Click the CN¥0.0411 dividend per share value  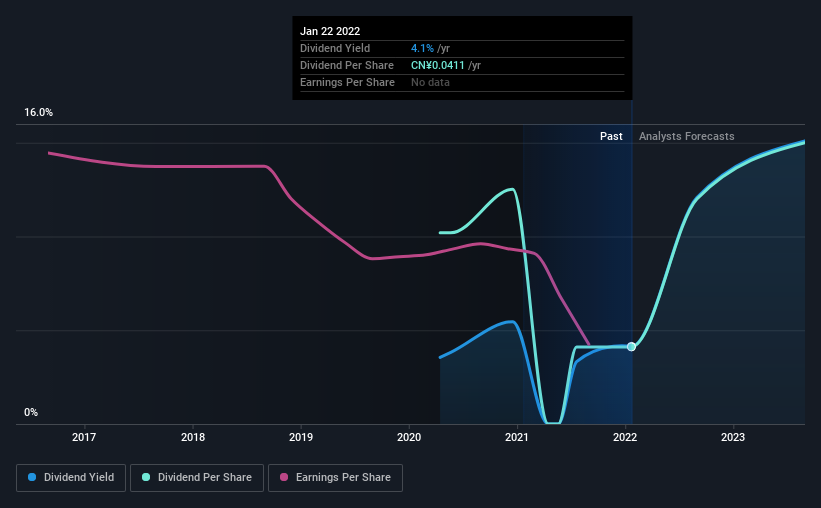[x=438, y=65]
